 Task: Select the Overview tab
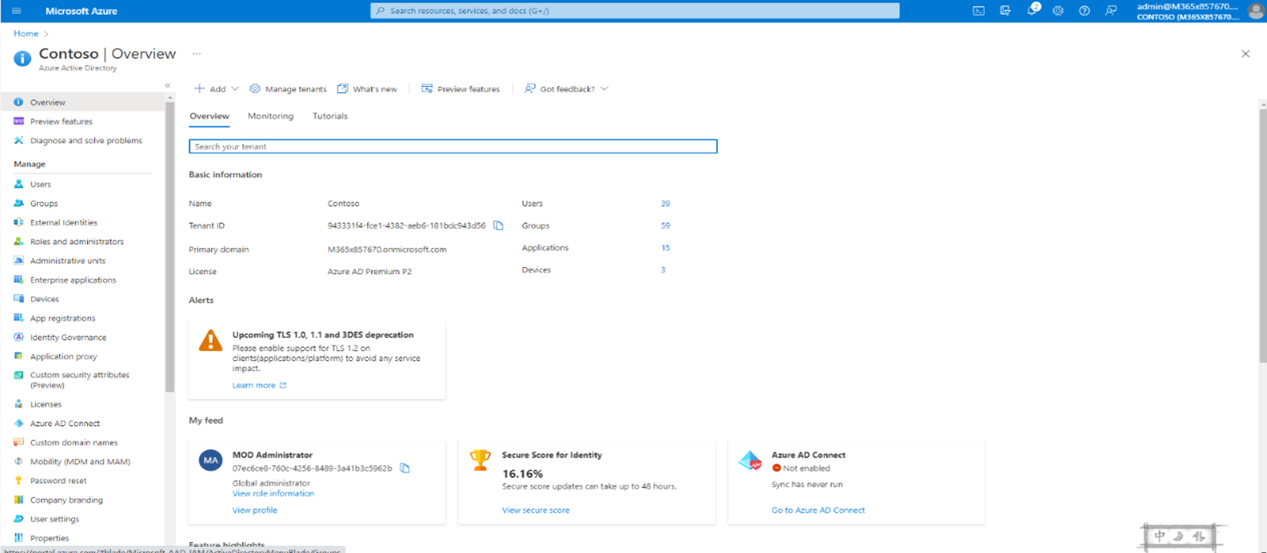(x=209, y=116)
